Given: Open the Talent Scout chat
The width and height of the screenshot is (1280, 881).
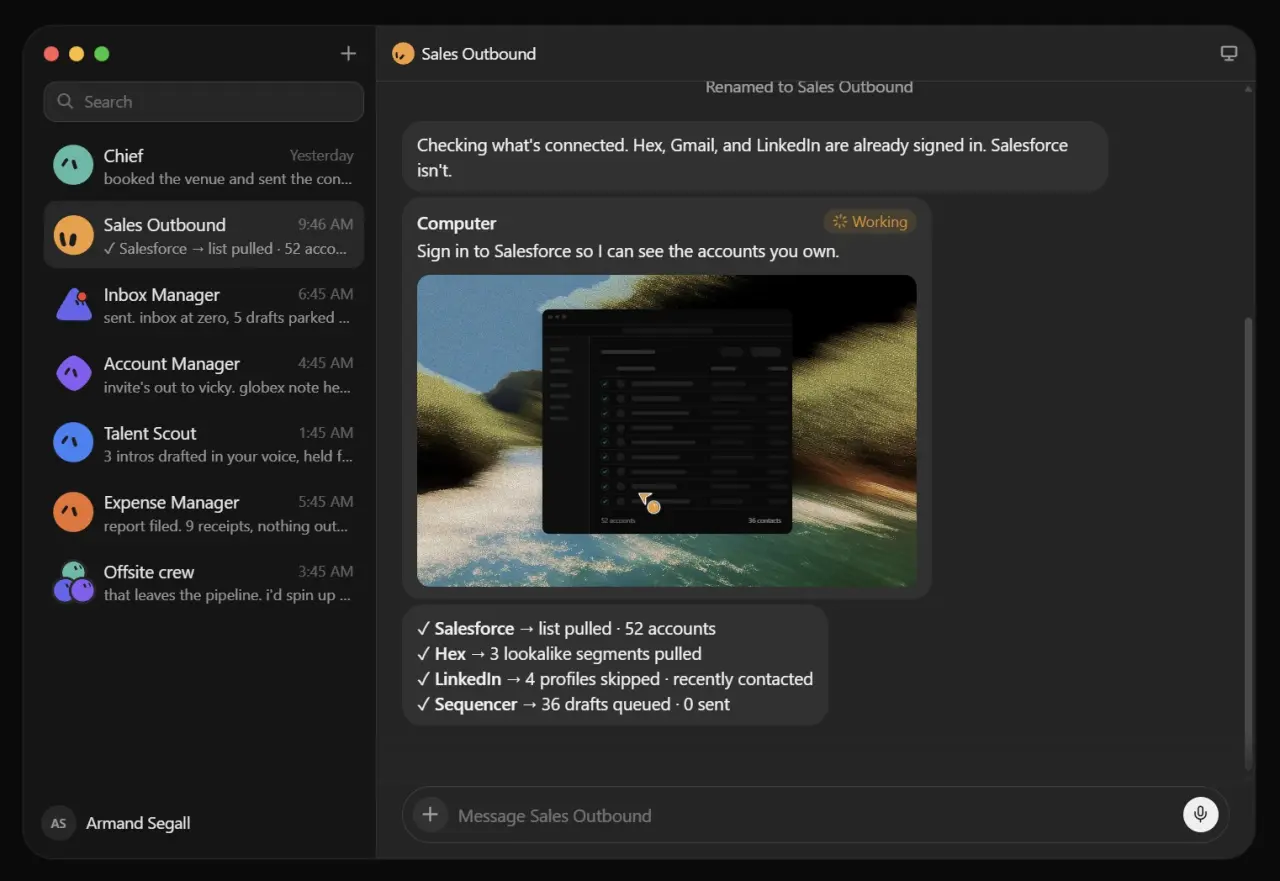Looking at the screenshot, I should 203,443.
